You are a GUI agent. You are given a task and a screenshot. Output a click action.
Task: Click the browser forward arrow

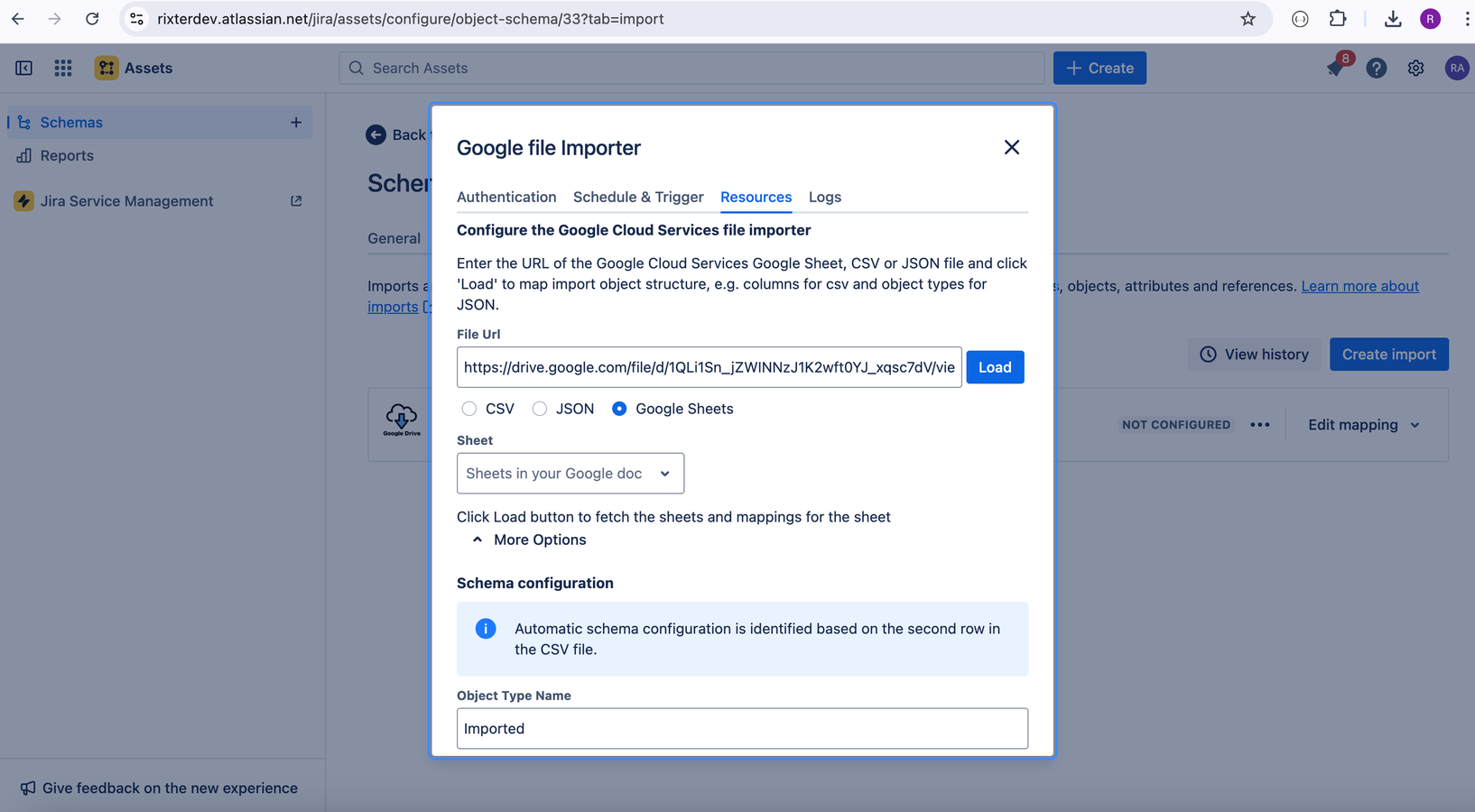point(55,18)
